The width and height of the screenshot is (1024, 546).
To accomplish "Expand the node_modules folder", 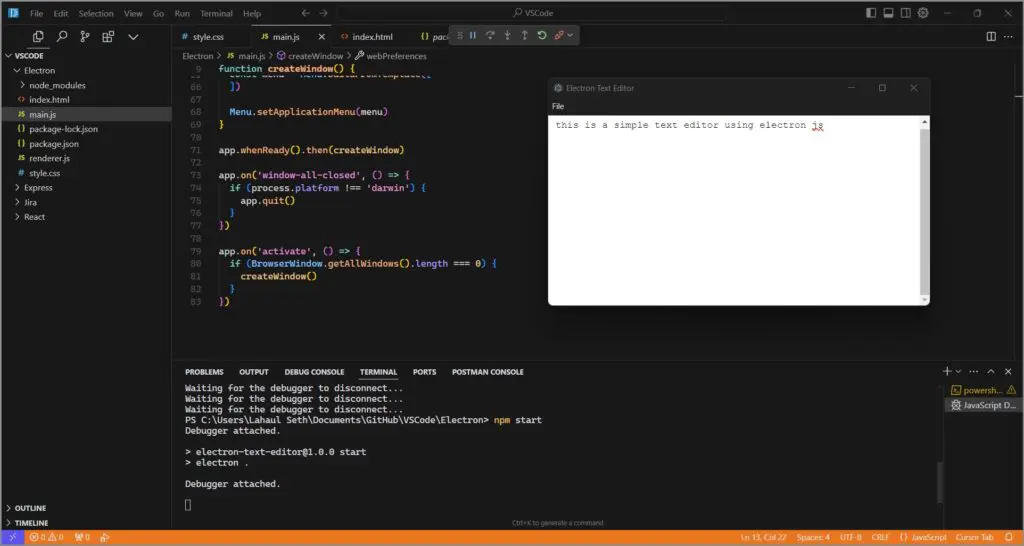I will click(57, 85).
